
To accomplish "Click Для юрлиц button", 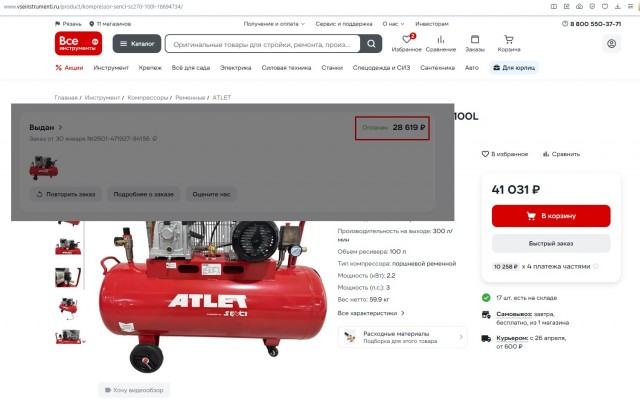I will click(x=514, y=68).
